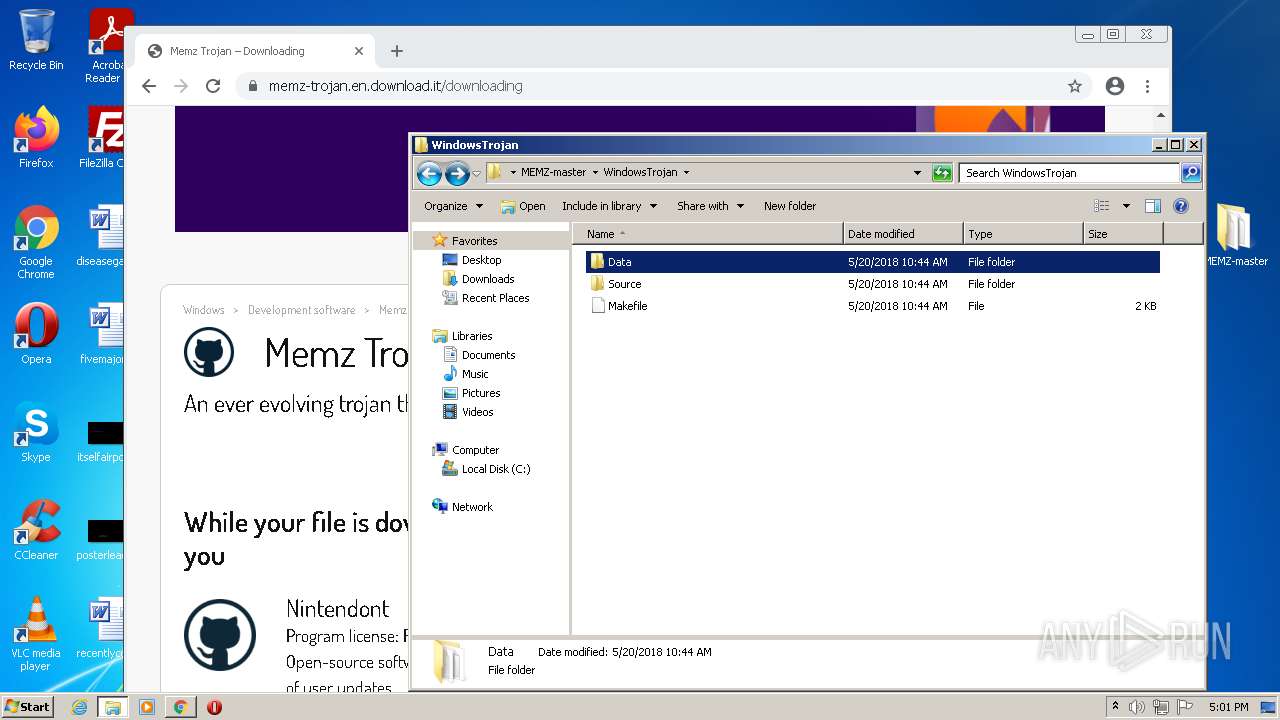
Task: Open Chrome profile icon
Action: (x=1115, y=86)
